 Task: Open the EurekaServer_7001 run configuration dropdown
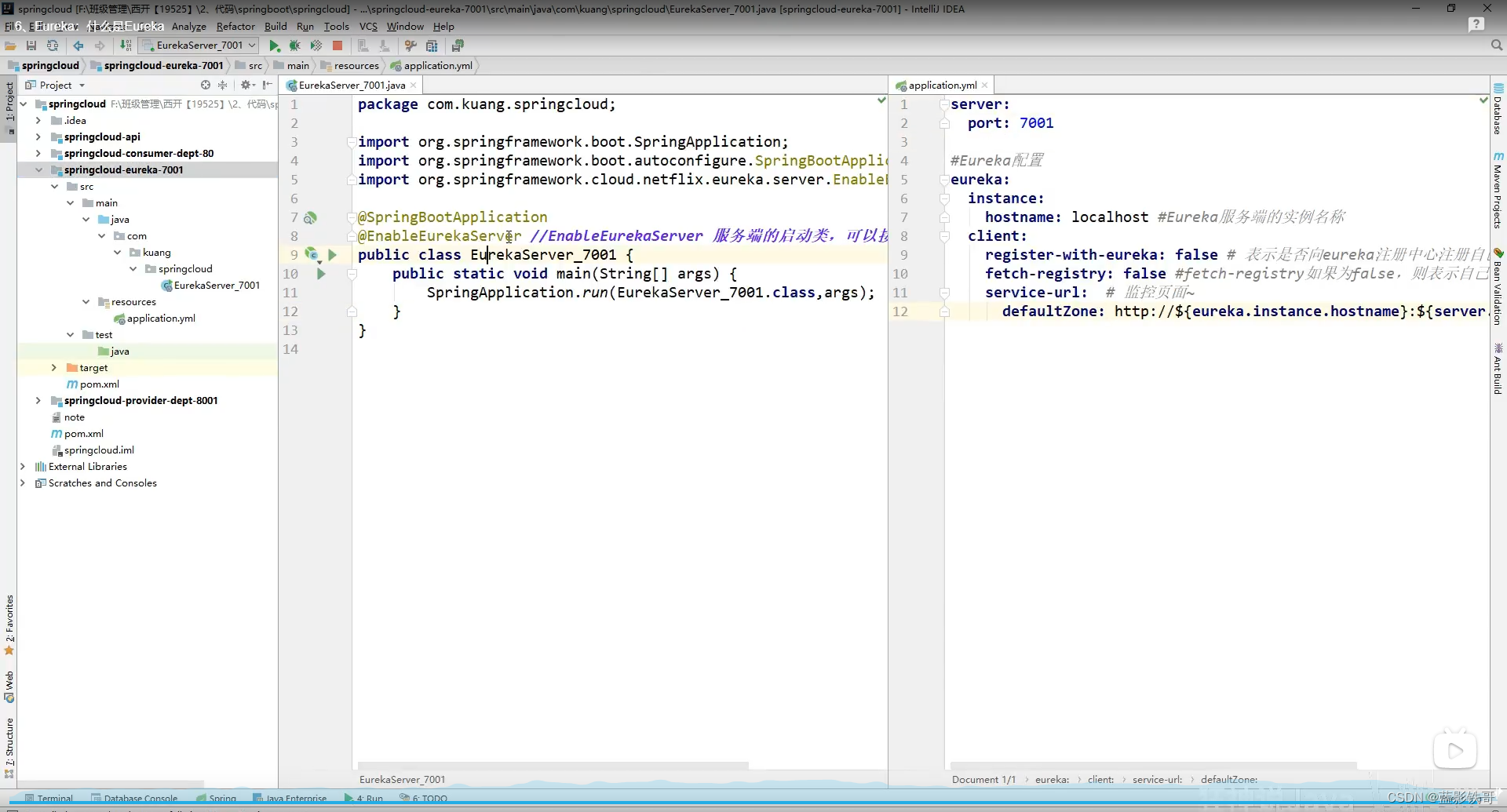tap(198, 46)
